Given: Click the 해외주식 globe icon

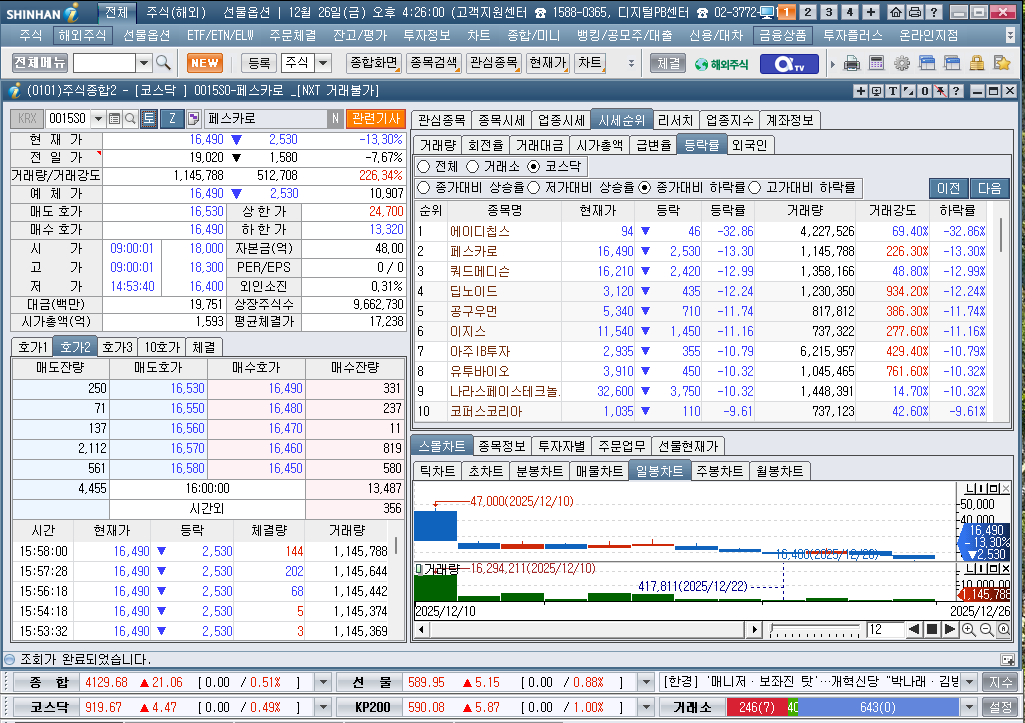Looking at the screenshot, I should click(x=721, y=64).
